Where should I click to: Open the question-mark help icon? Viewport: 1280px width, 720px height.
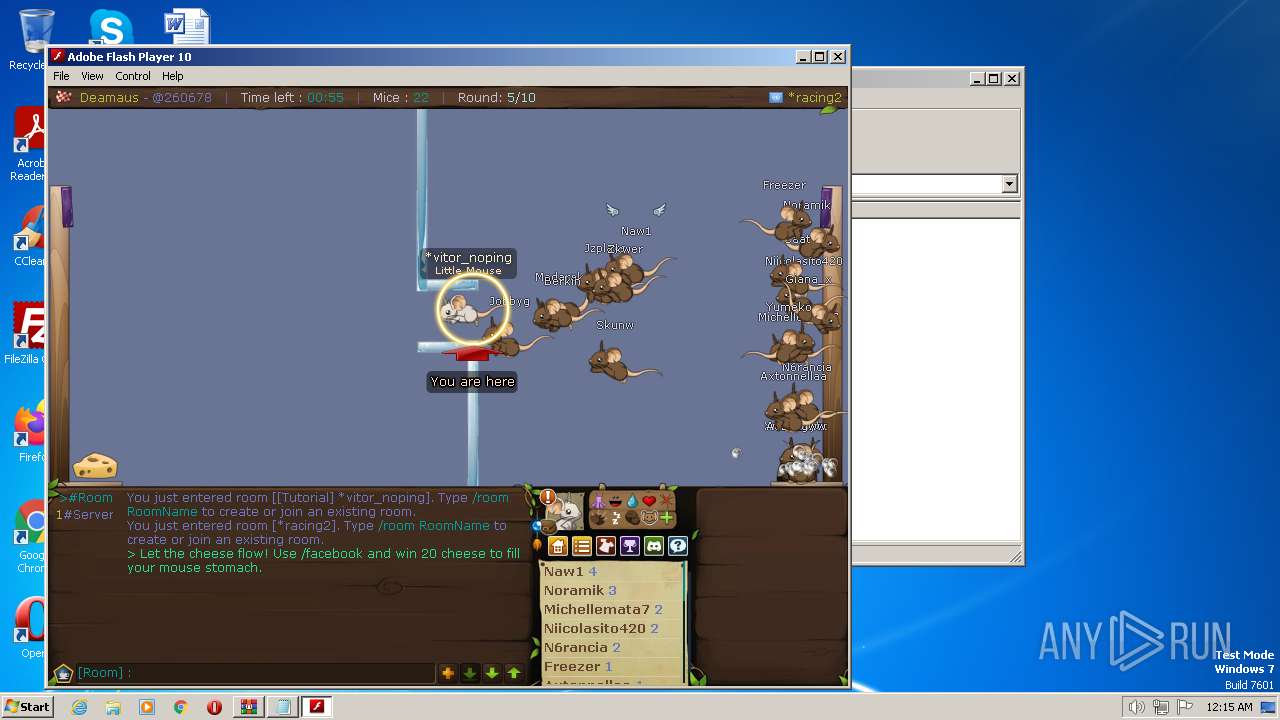[678, 546]
